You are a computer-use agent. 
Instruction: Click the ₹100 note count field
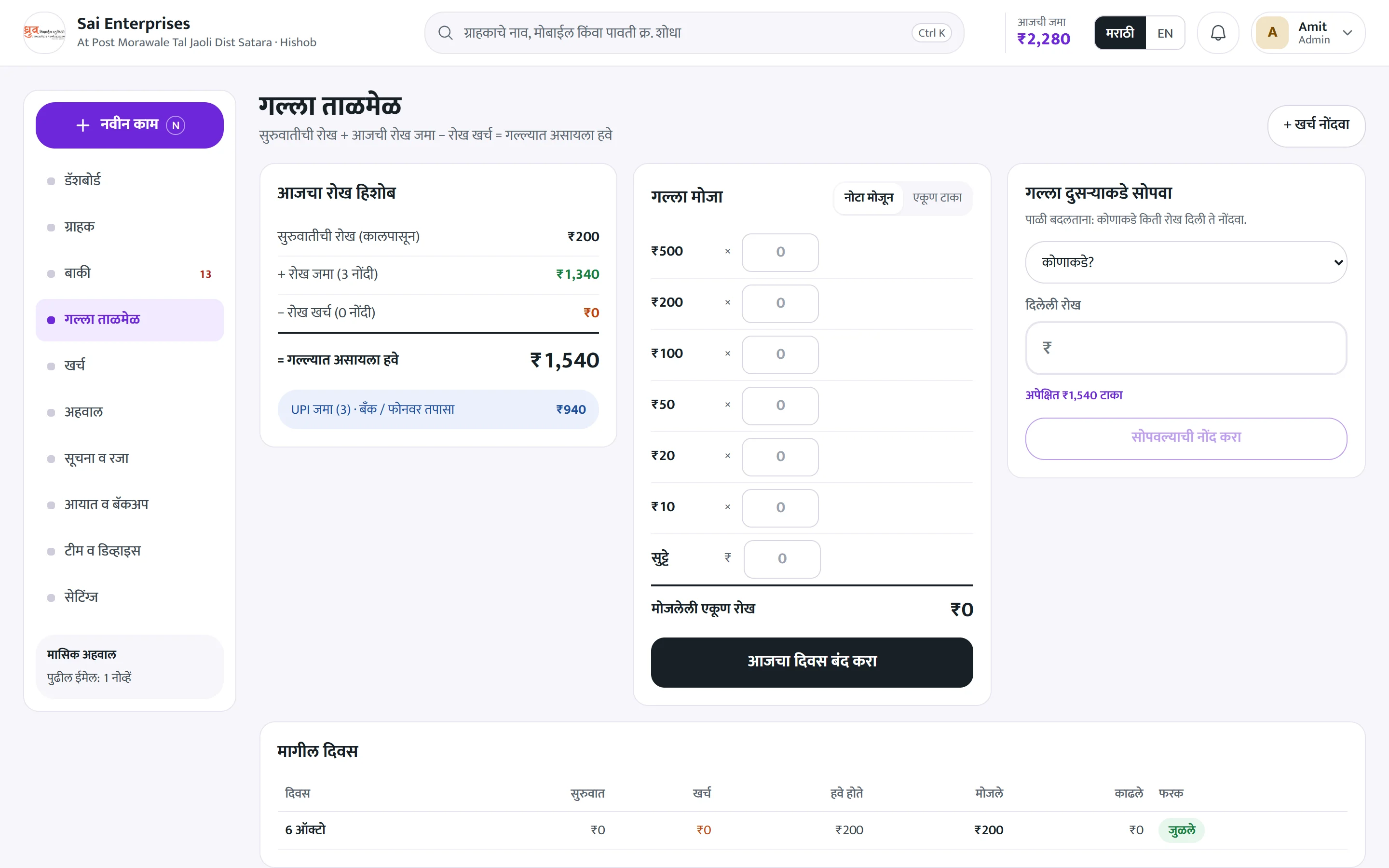(780, 354)
